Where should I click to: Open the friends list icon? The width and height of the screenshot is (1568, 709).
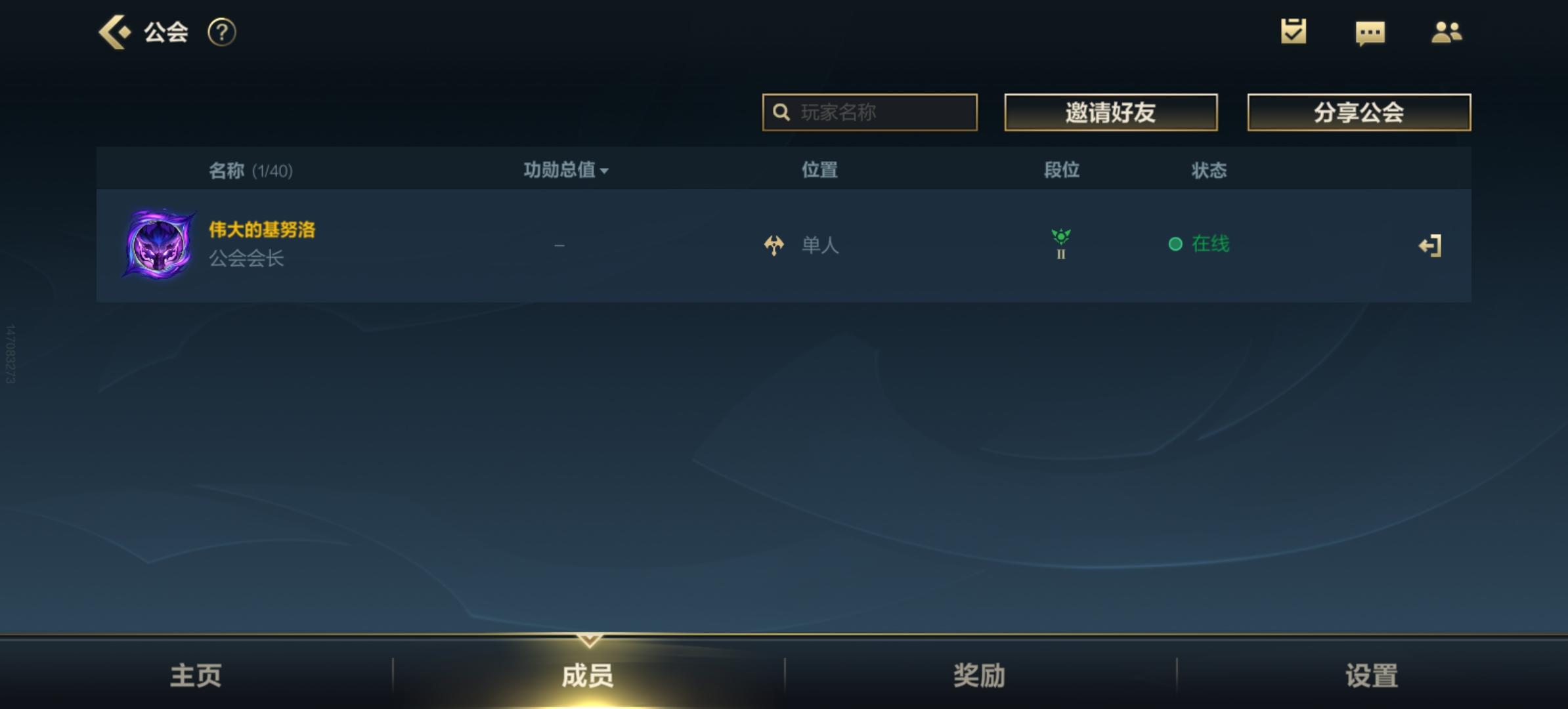[x=1447, y=32]
